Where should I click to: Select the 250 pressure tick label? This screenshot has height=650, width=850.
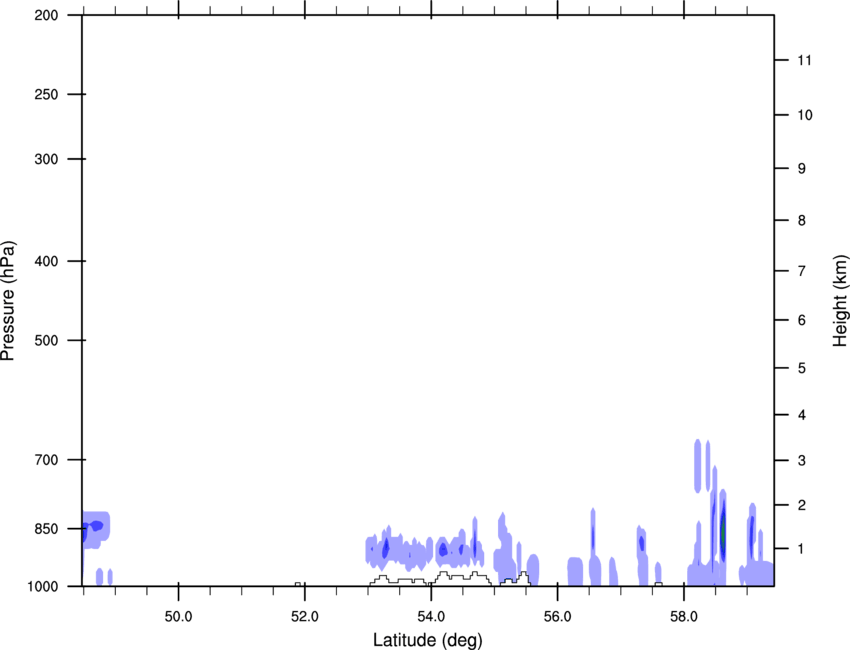click(46, 94)
